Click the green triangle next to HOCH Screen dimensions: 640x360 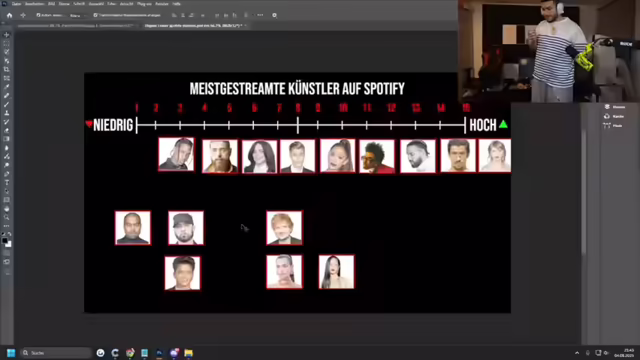pyautogui.click(x=503, y=124)
